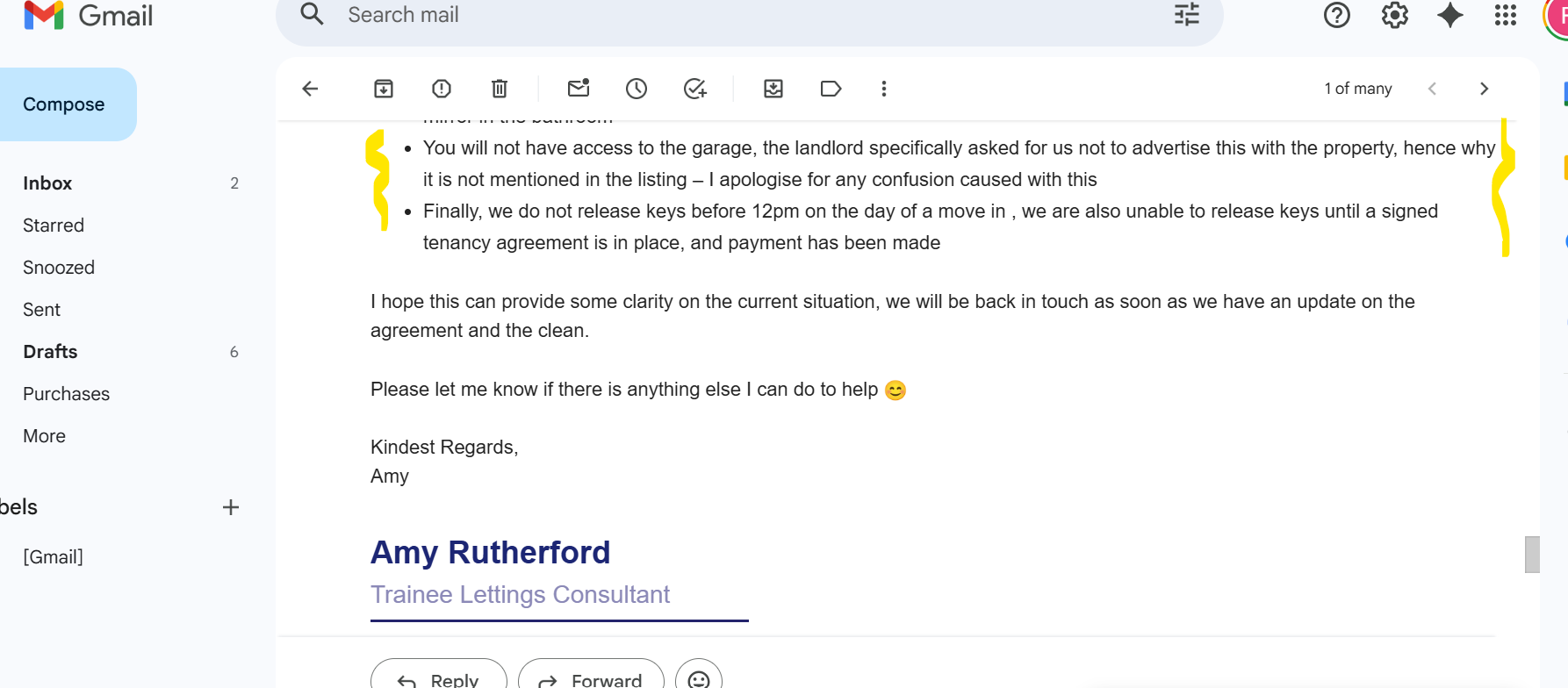Create a new label with plus icon
The width and height of the screenshot is (1568, 688).
[231, 507]
